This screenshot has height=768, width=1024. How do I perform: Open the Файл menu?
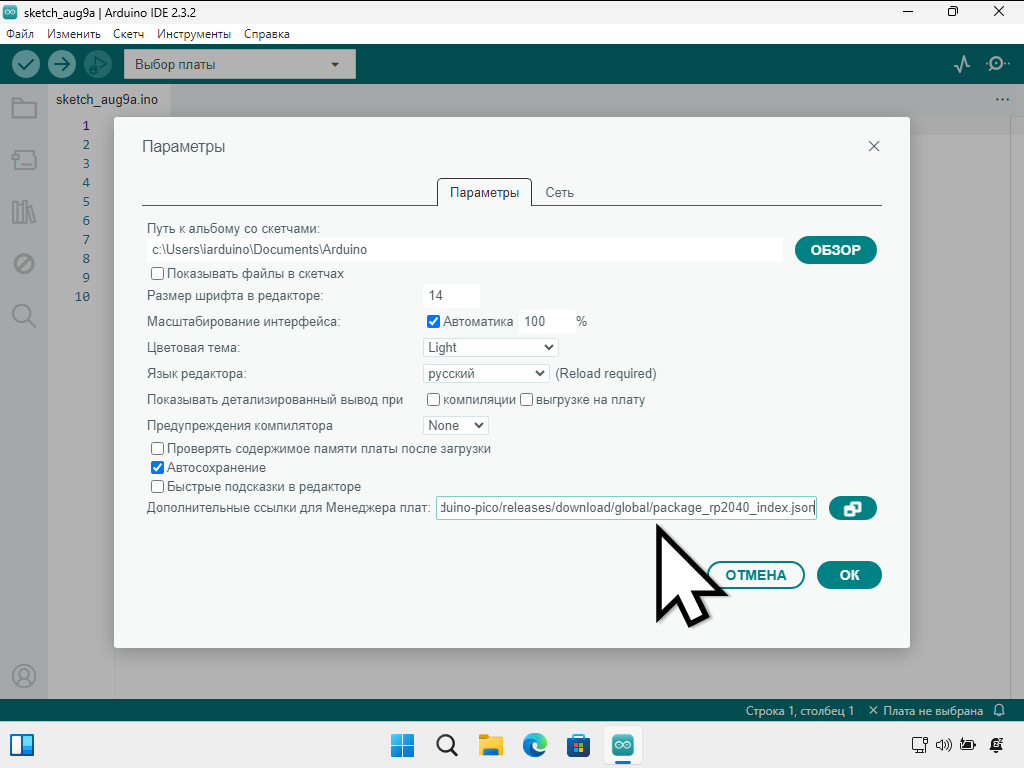pyautogui.click(x=20, y=34)
